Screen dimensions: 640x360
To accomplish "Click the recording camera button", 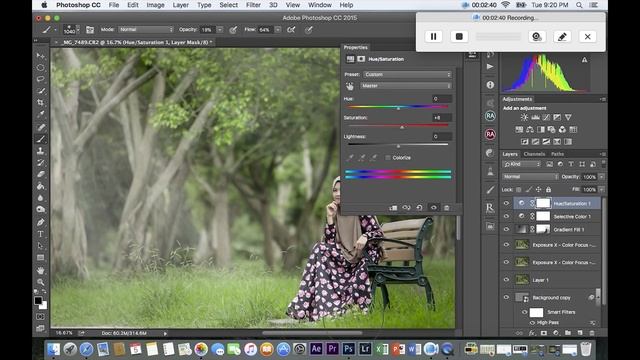I will point(537,37).
